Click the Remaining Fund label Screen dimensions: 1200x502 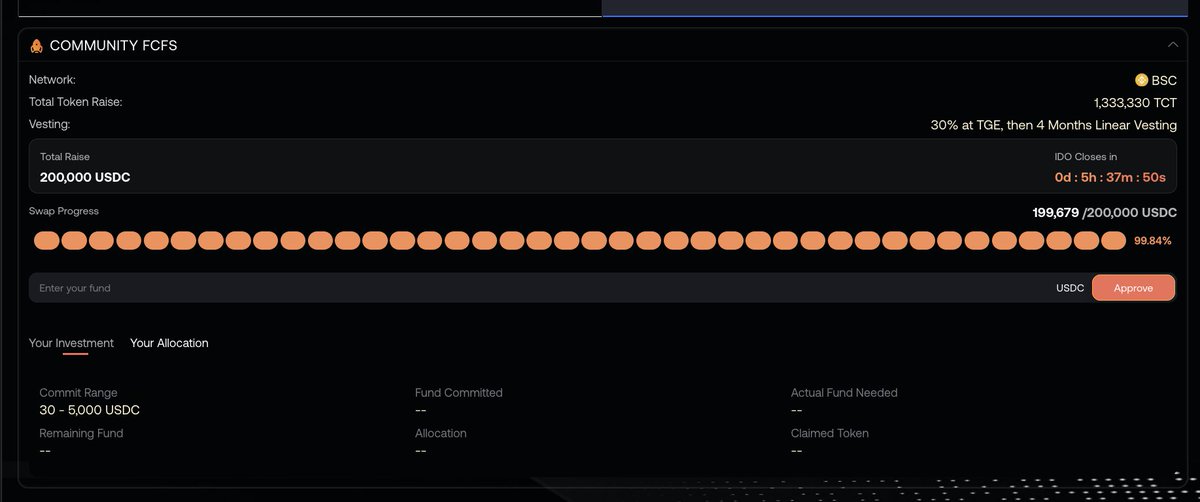click(x=81, y=433)
